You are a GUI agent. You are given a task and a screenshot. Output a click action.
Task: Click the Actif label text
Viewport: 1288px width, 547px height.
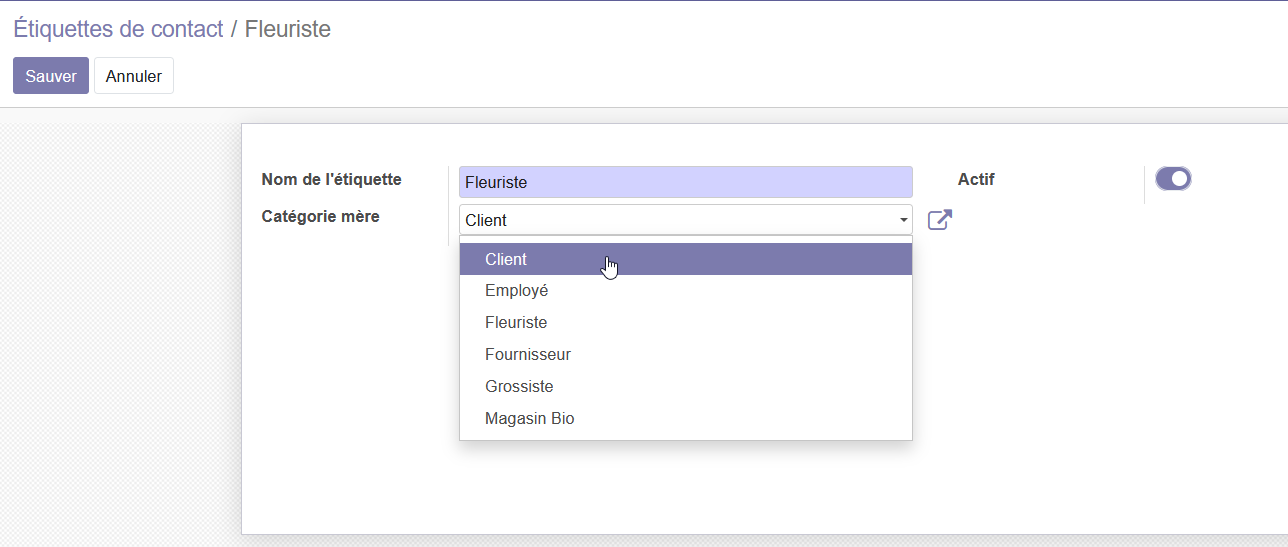point(976,180)
